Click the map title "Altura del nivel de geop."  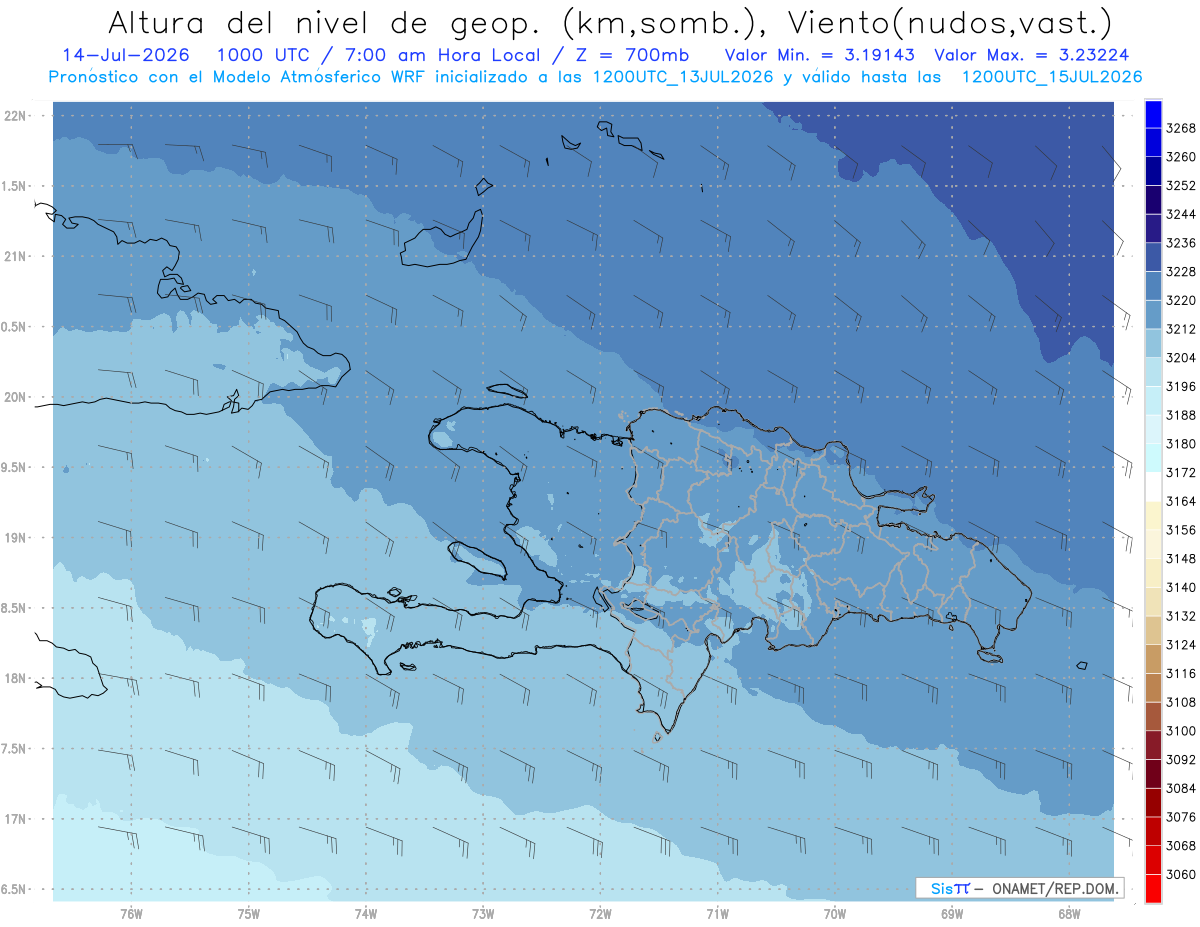pyautogui.click(x=327, y=22)
